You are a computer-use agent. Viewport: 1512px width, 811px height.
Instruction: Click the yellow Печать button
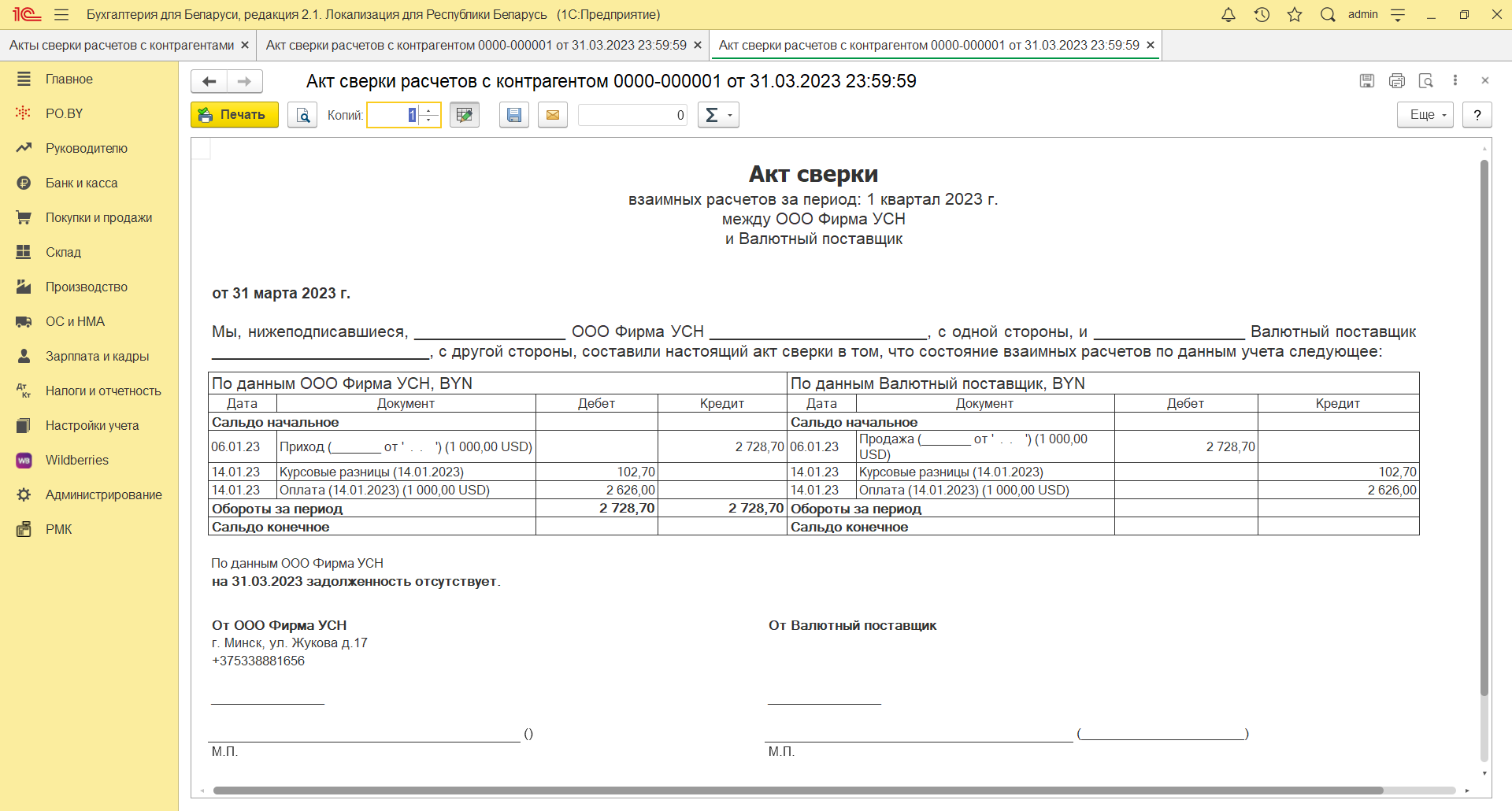pyautogui.click(x=234, y=115)
